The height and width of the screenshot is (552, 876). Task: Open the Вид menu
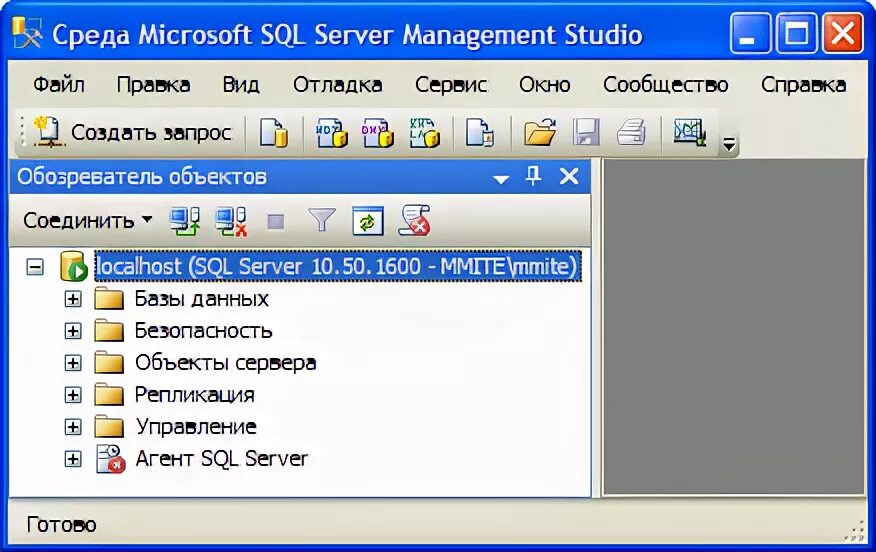(x=241, y=85)
